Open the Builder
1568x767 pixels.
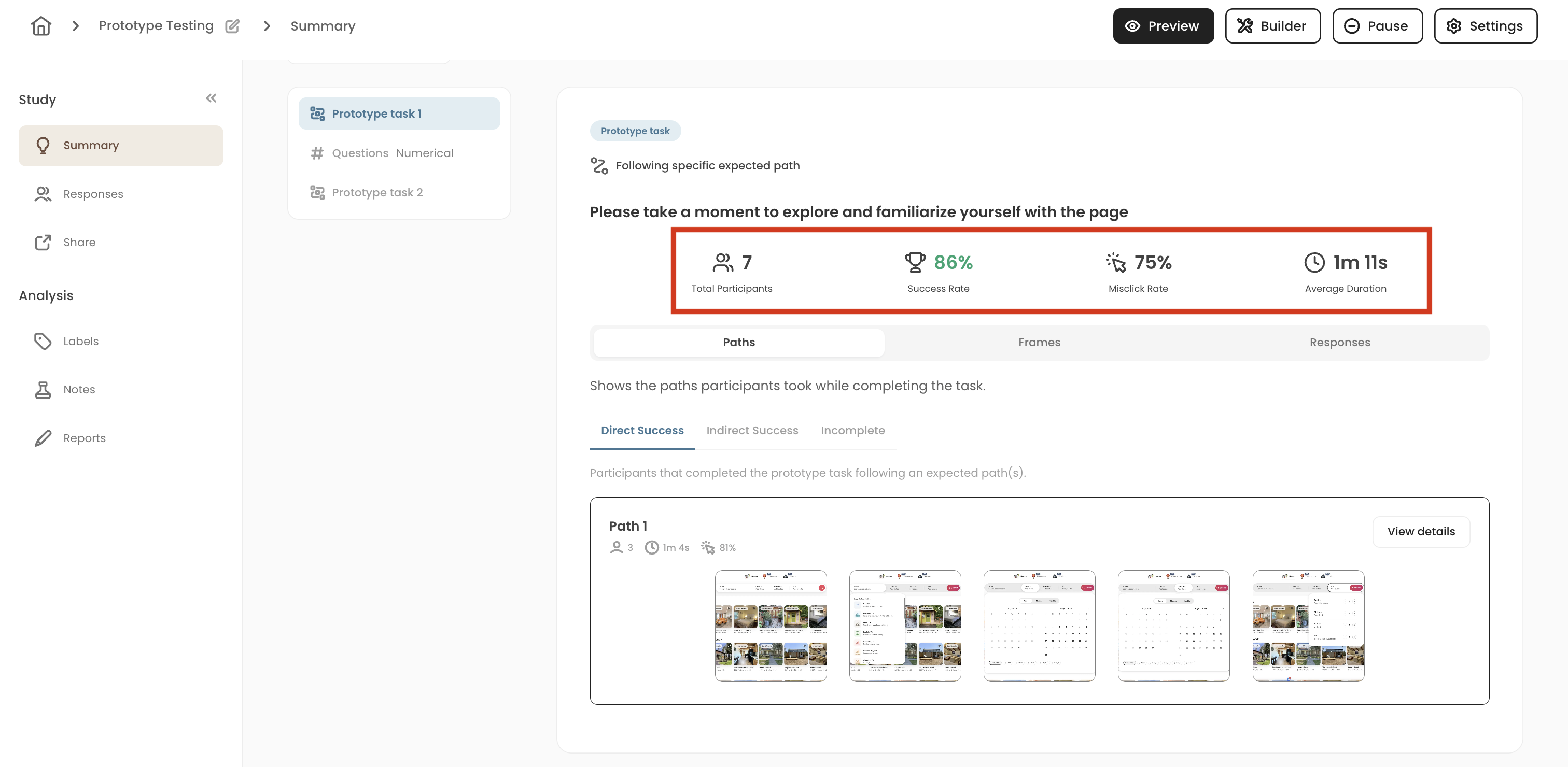point(1272,26)
